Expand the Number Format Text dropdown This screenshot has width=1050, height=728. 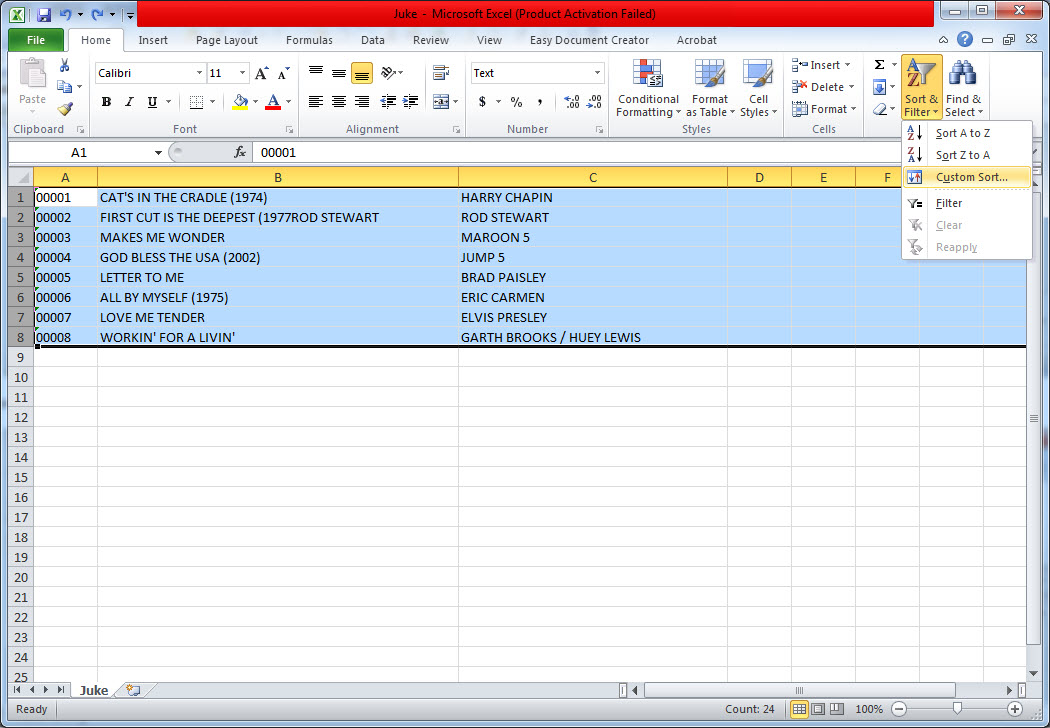598,73
